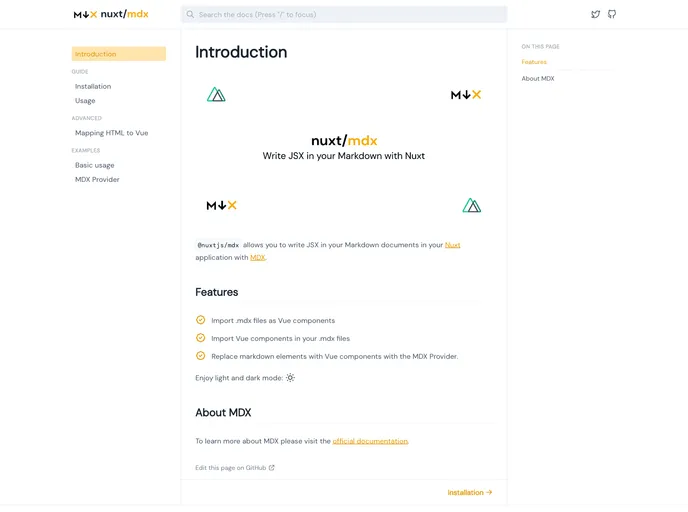
Task: Open Mapping HTML to Vue page
Action: tap(111, 133)
